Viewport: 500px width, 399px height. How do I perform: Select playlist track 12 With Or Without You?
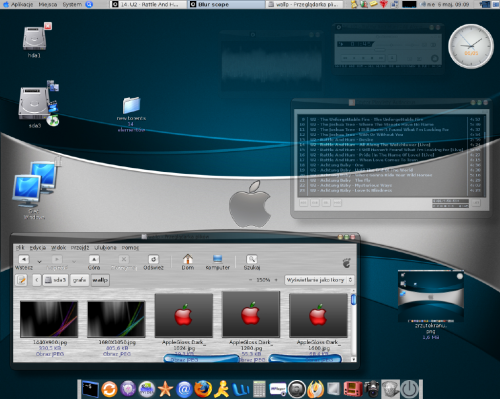click(388, 135)
